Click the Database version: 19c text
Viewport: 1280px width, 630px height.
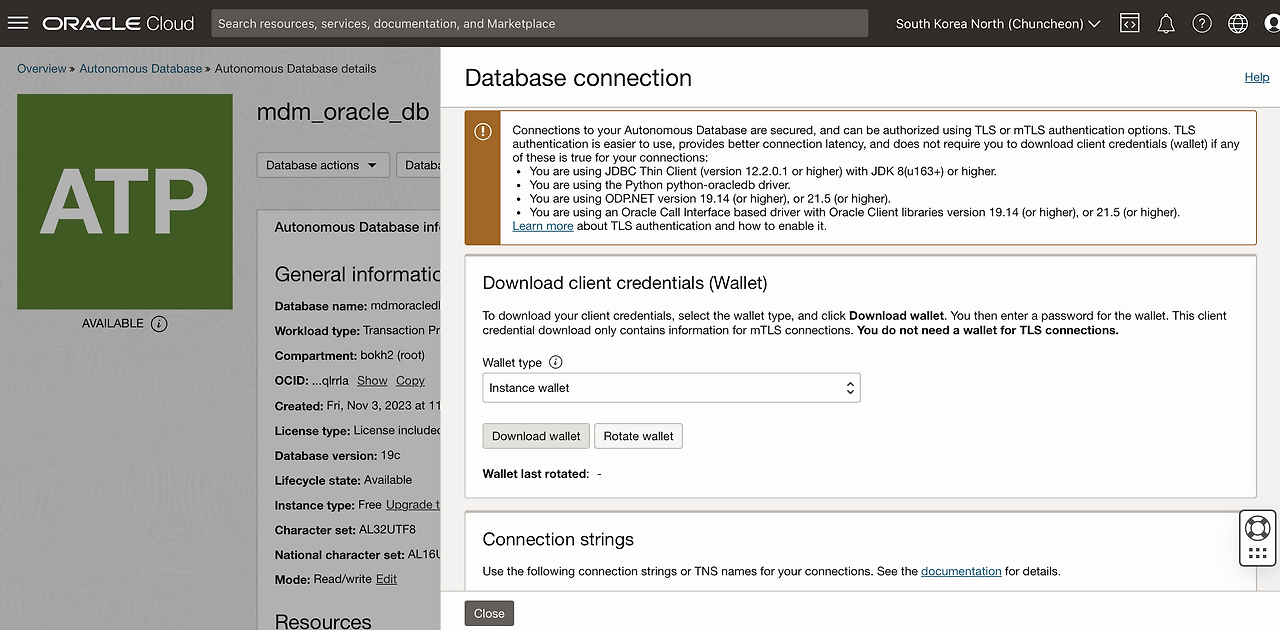pyautogui.click(x=338, y=455)
